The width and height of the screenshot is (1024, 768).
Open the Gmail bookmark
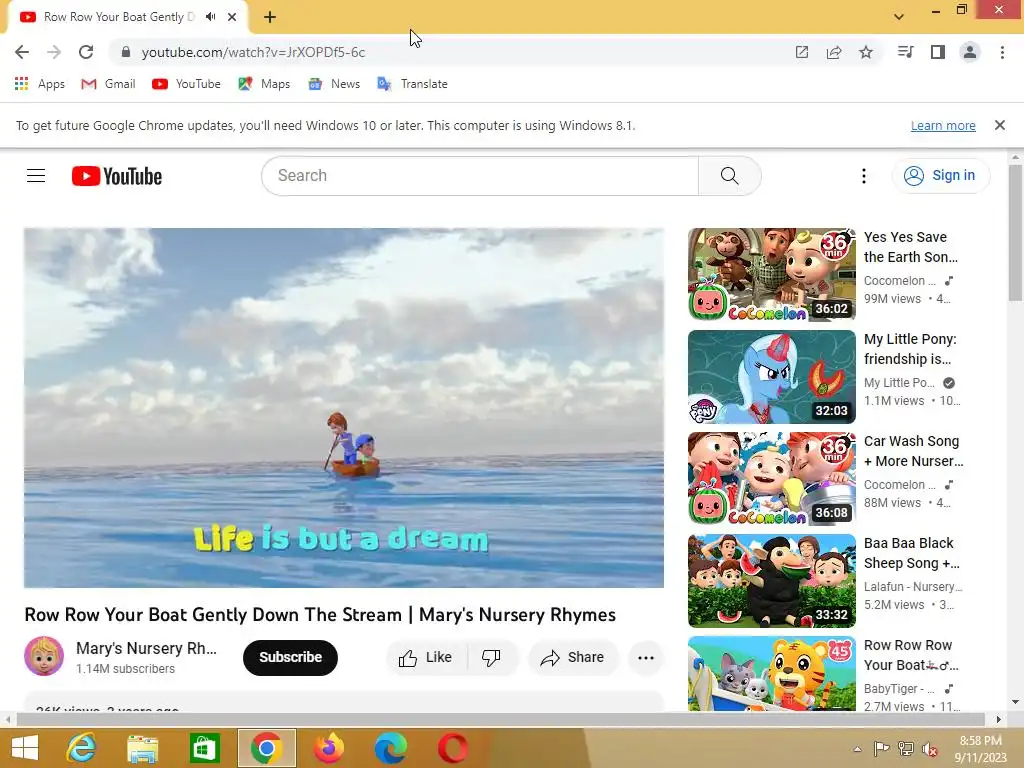click(108, 84)
